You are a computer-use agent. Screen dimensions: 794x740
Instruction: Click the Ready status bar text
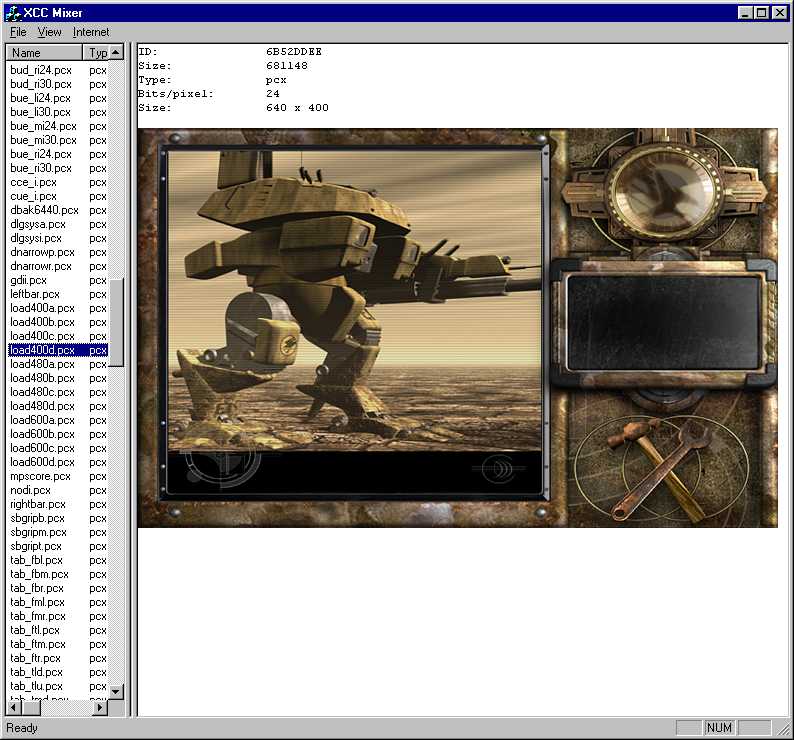(22, 728)
